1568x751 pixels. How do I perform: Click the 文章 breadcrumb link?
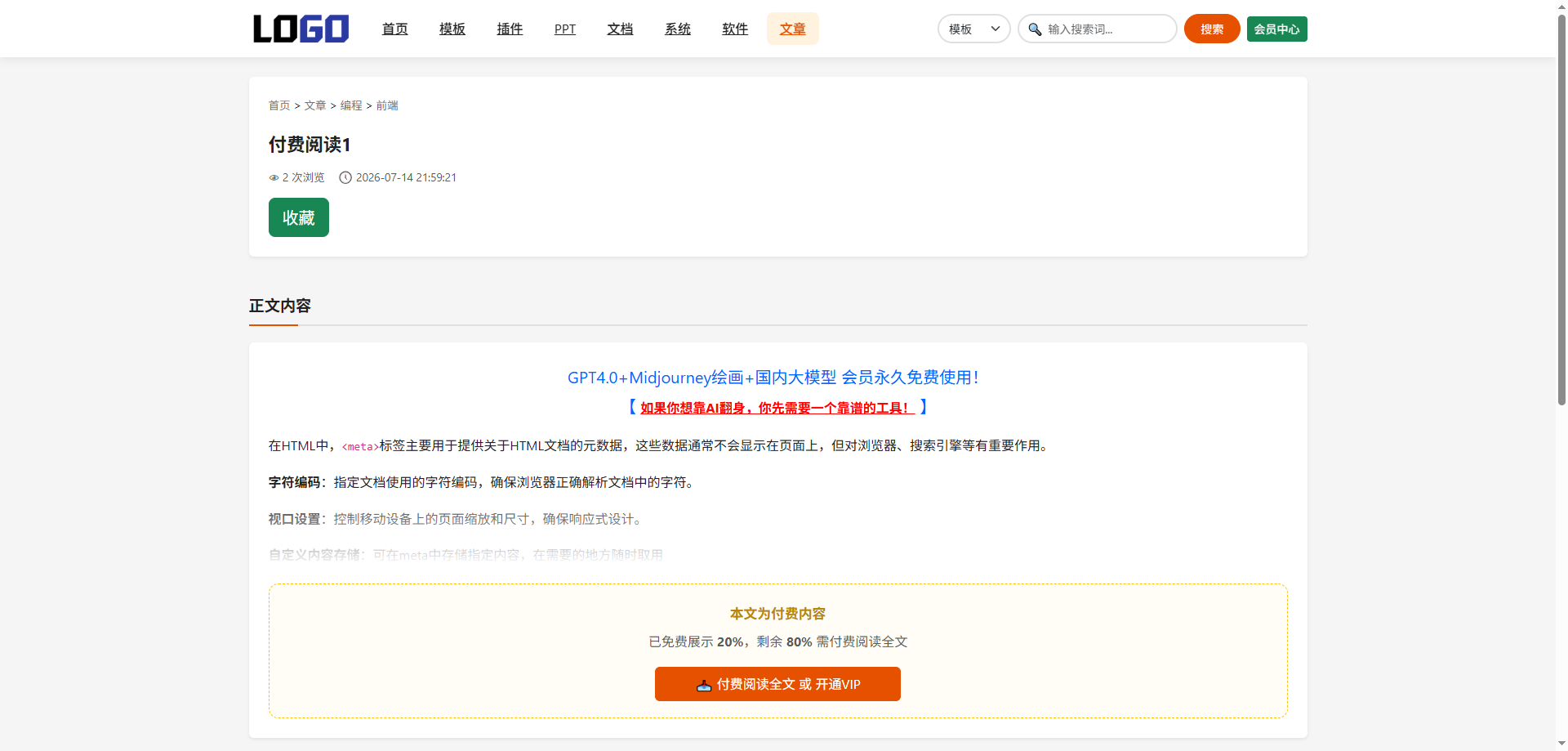[315, 105]
